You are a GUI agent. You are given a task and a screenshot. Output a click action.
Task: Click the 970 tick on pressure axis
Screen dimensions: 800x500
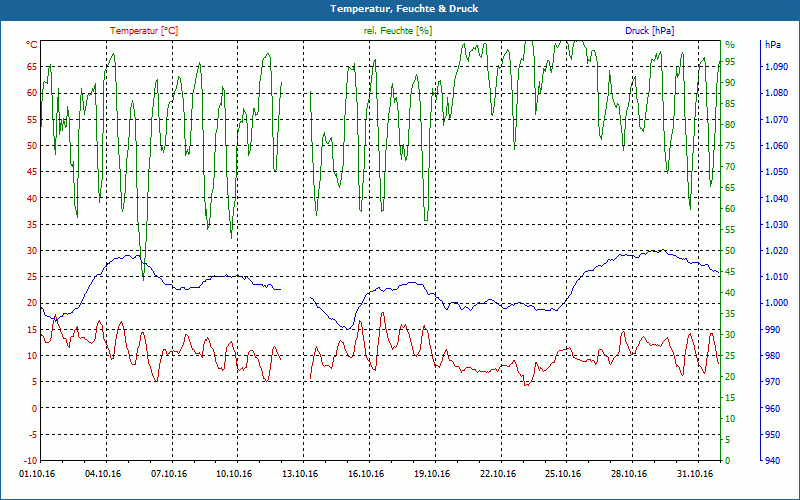(x=772, y=382)
